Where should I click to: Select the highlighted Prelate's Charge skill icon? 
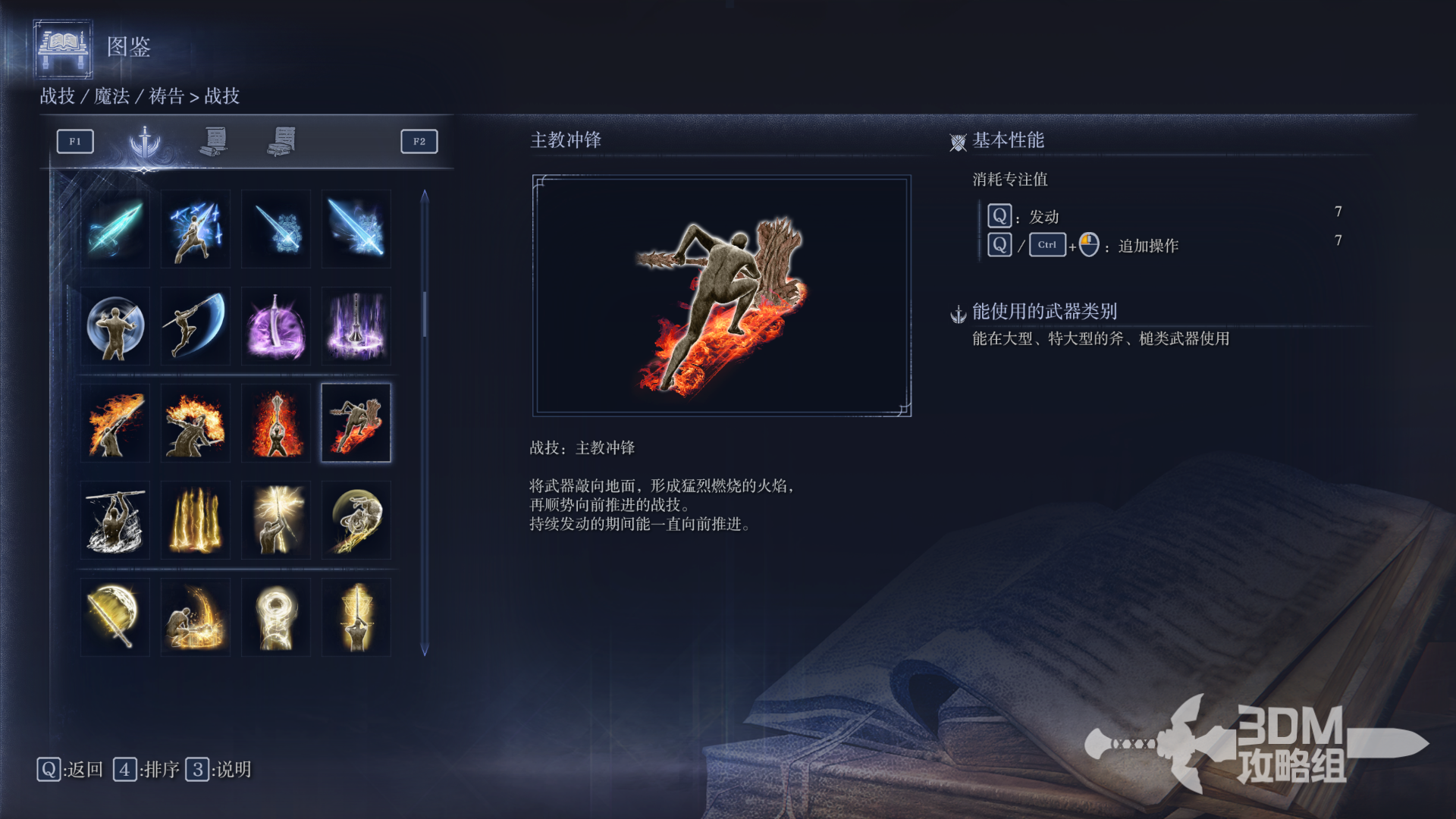coord(356,422)
